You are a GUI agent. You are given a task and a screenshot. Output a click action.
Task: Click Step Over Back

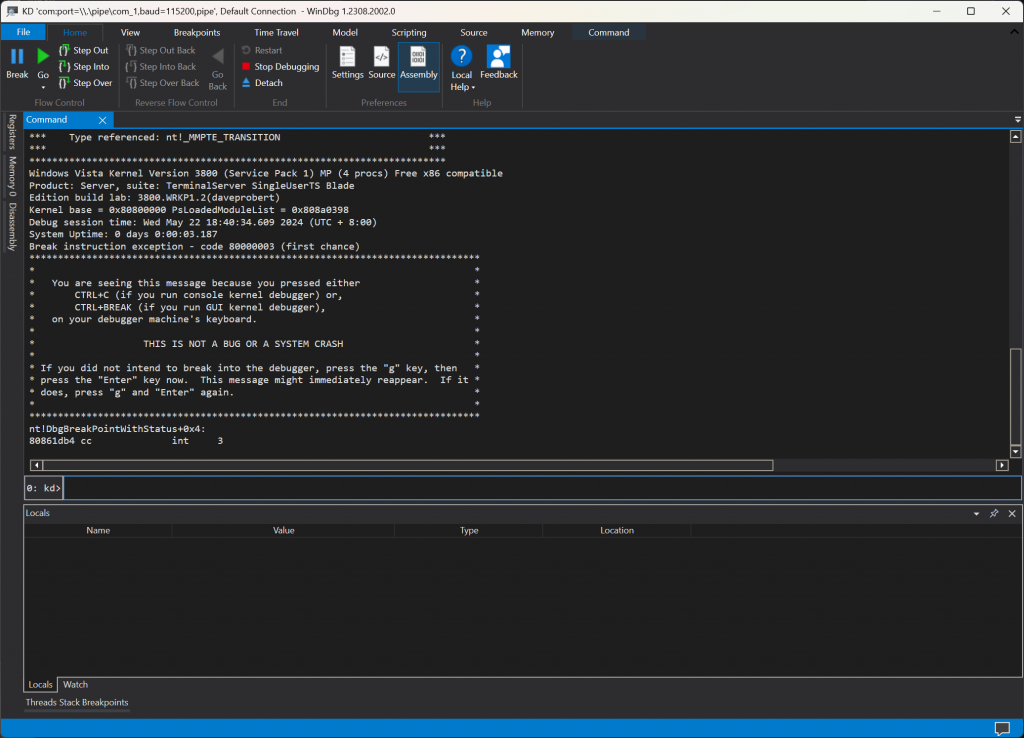pyautogui.click(x=163, y=83)
